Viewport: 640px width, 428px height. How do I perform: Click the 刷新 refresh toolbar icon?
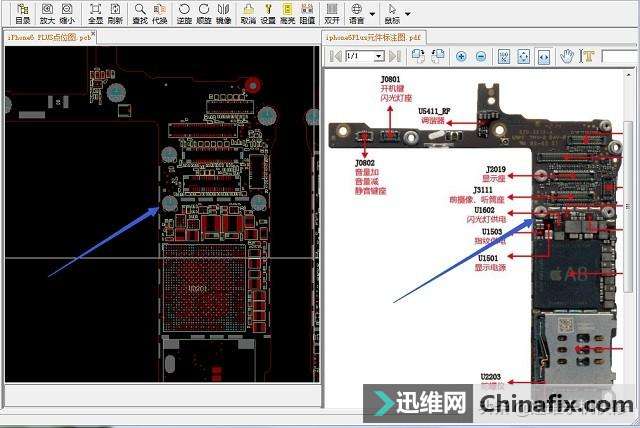click(x=115, y=14)
